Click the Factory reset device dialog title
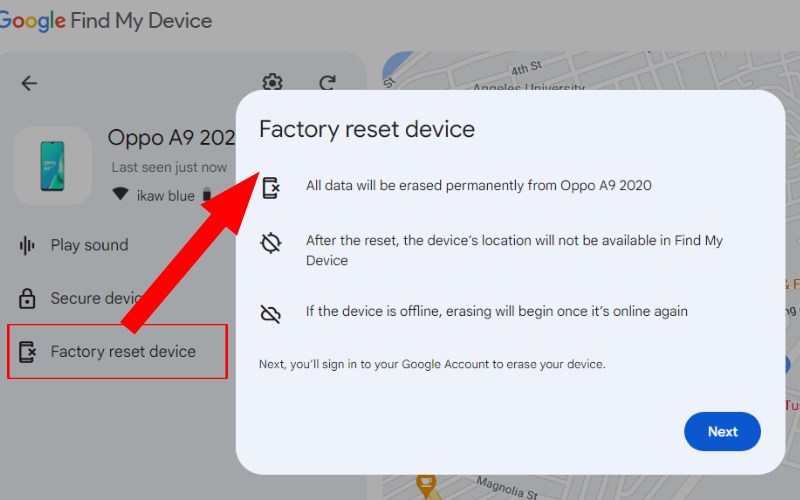The height and width of the screenshot is (500, 800). click(x=367, y=129)
